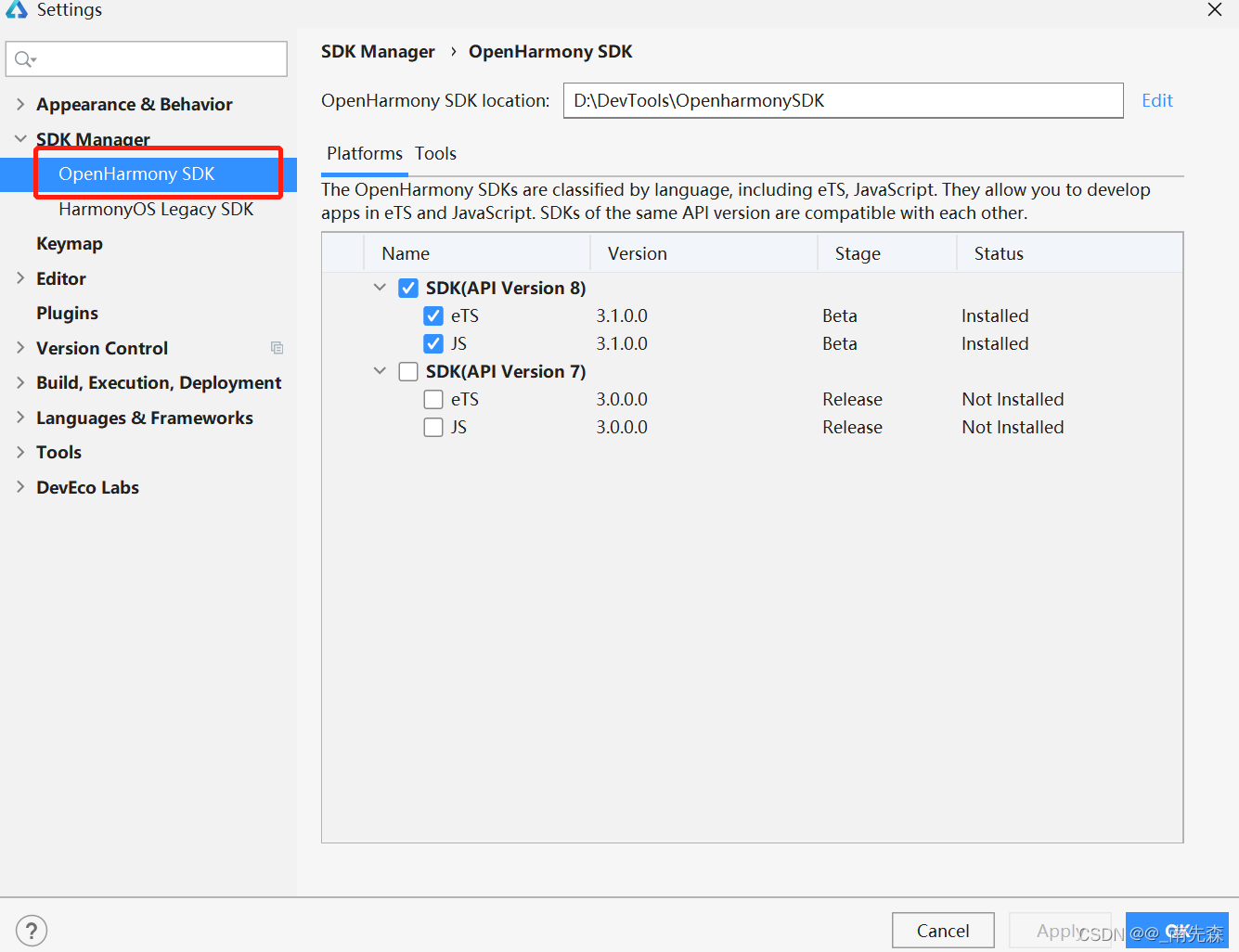Switch to the Tools tab
The width and height of the screenshot is (1239, 952).
click(435, 154)
